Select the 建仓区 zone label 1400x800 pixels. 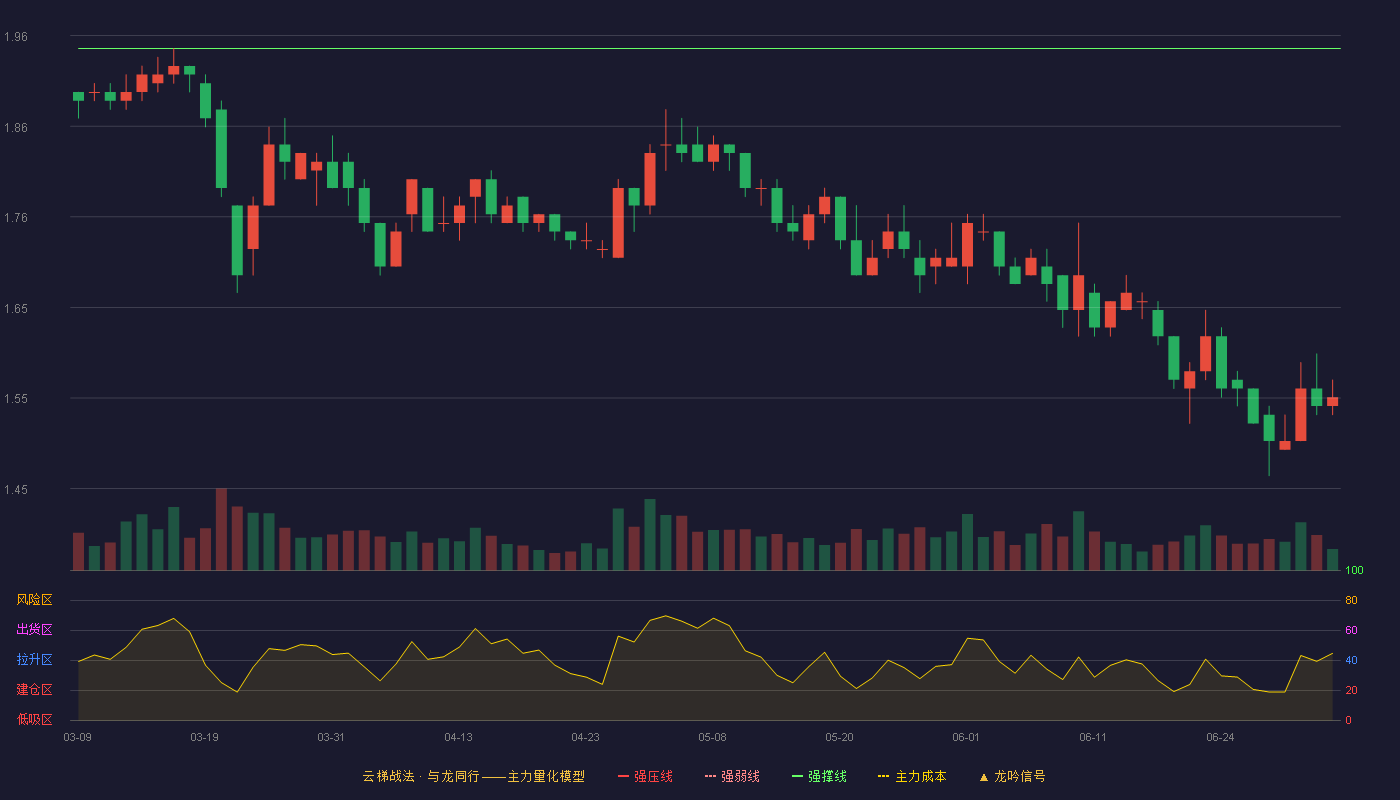coord(34,690)
